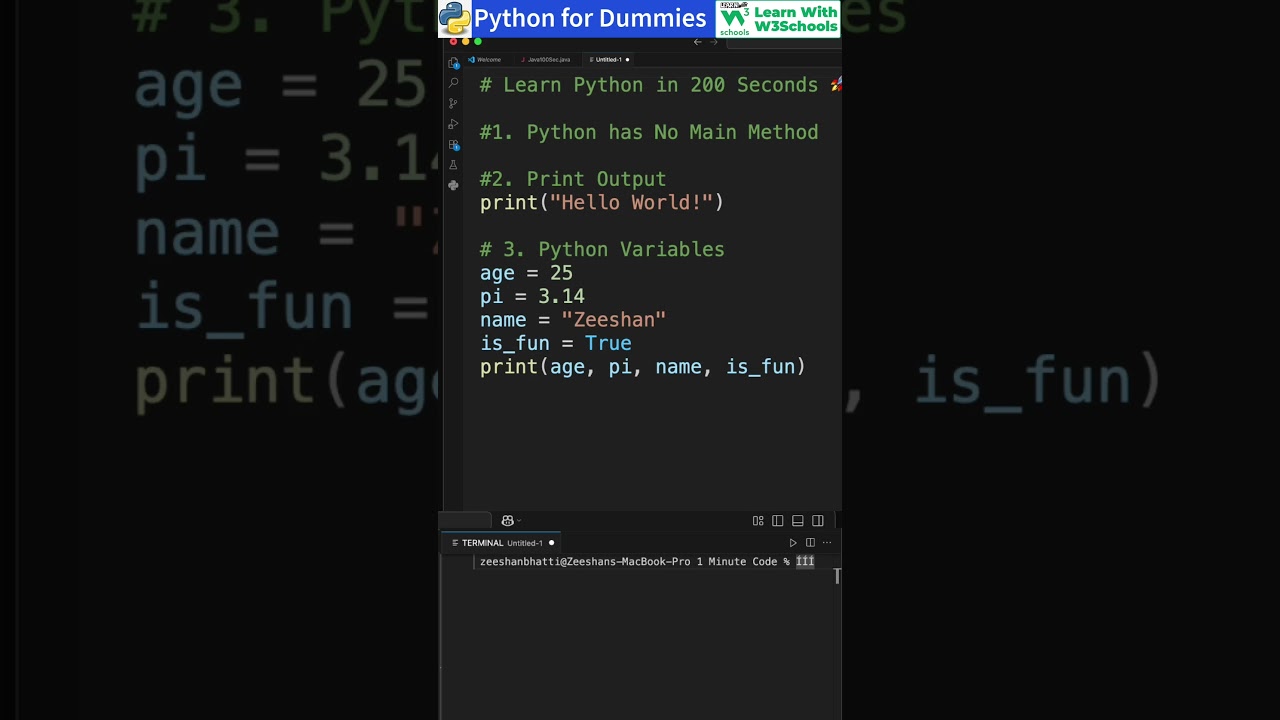Open the Testing flask view
The image size is (1280, 720).
coord(453,165)
